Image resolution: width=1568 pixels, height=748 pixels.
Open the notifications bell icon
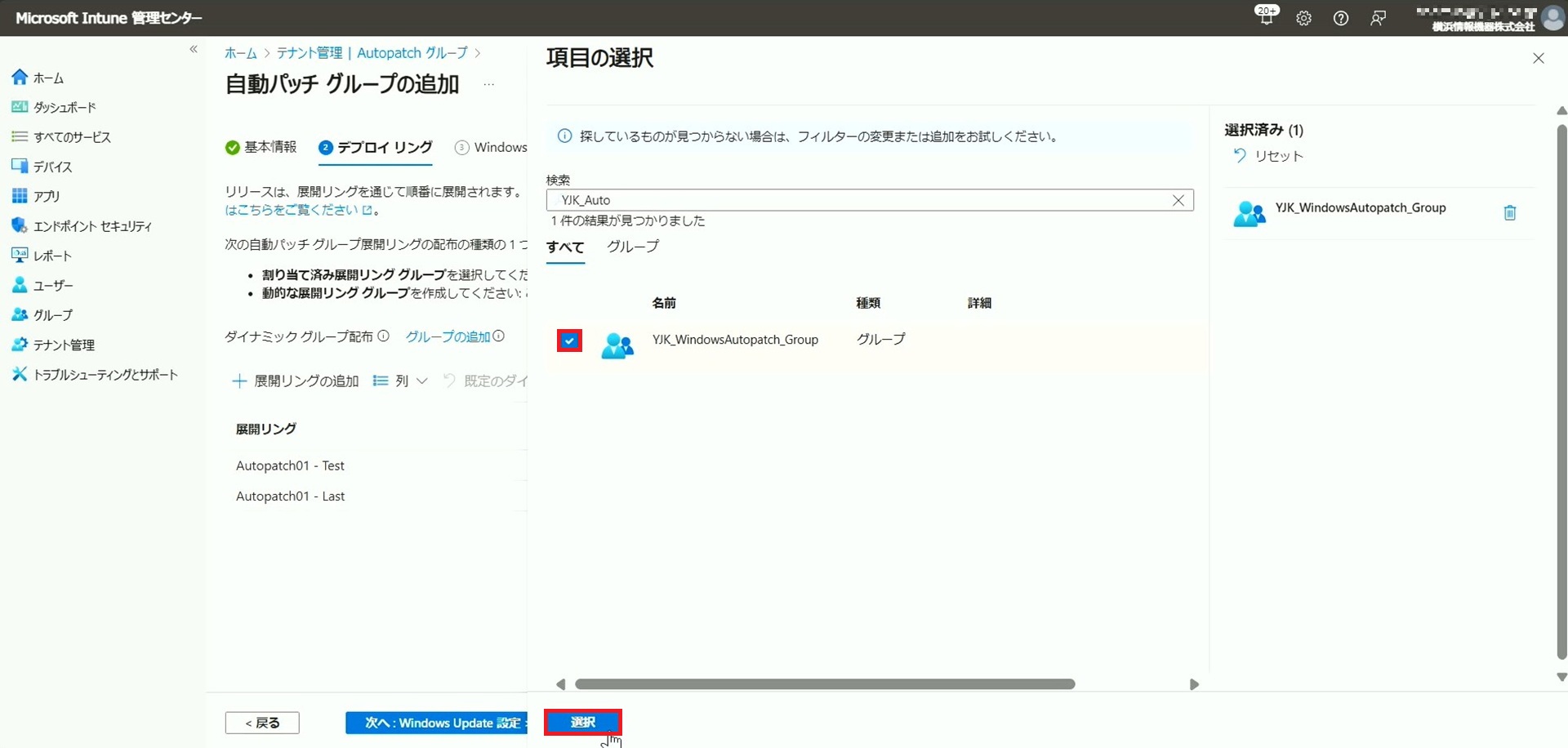coord(1266,17)
